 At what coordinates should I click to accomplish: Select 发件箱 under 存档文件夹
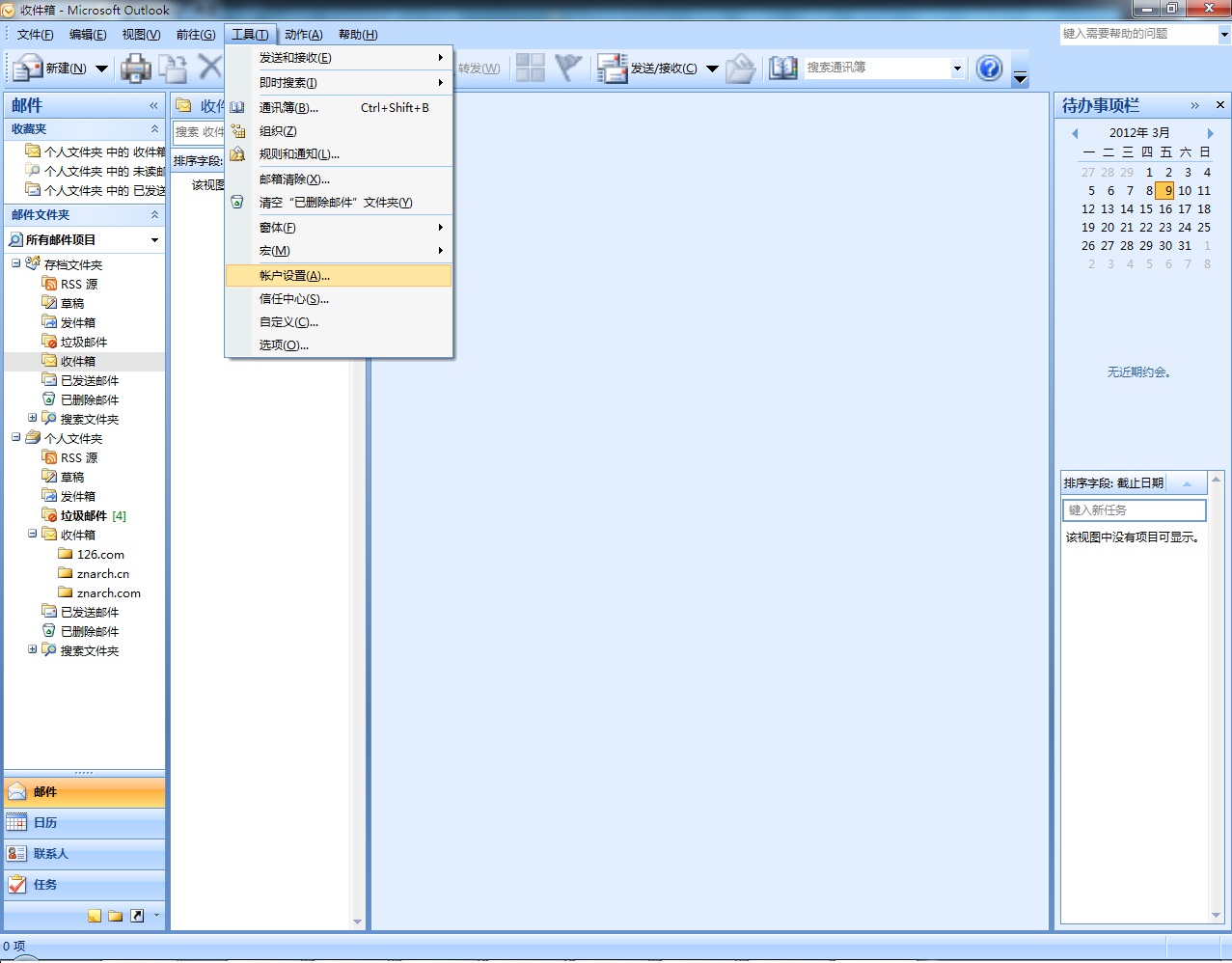click(x=78, y=322)
